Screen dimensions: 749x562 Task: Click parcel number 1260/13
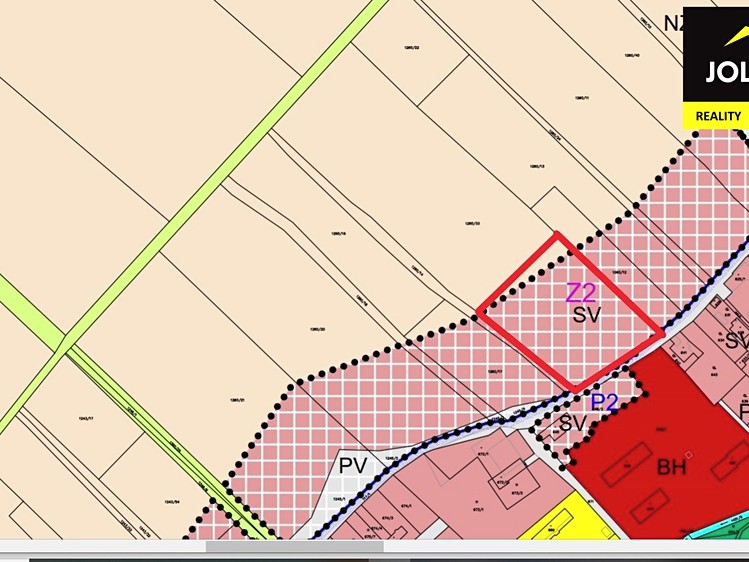pyautogui.click(x=537, y=167)
